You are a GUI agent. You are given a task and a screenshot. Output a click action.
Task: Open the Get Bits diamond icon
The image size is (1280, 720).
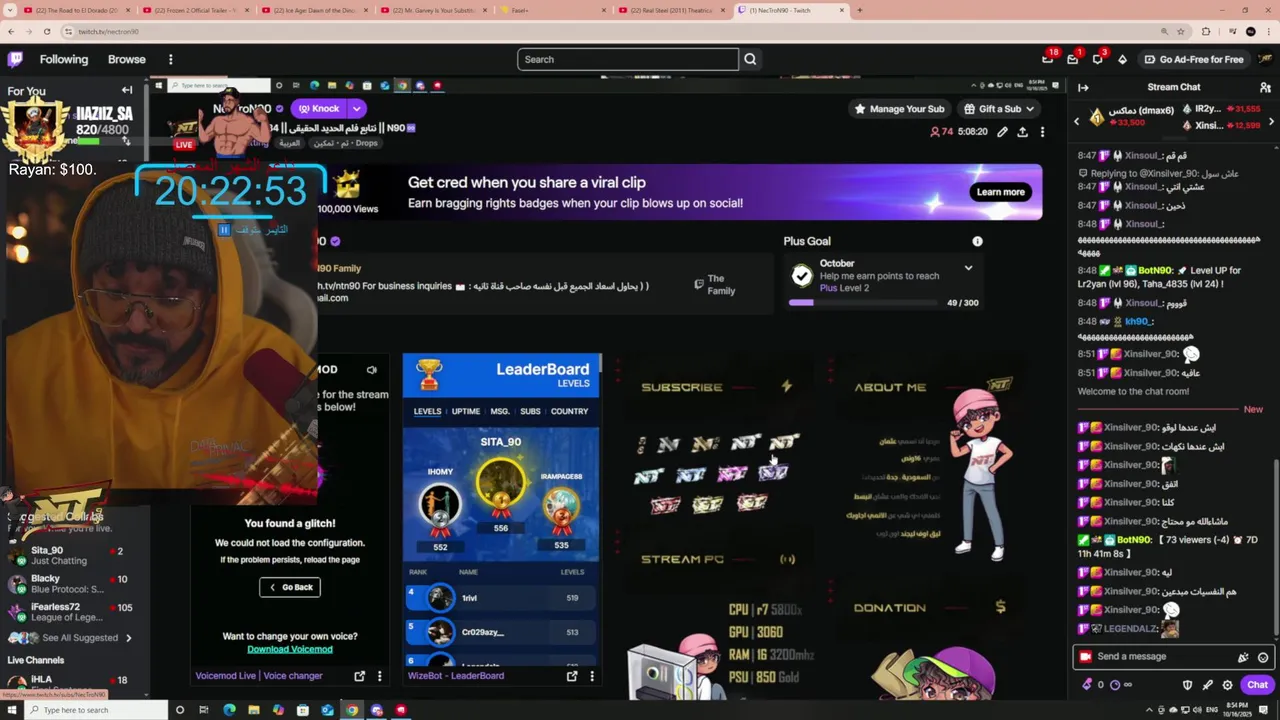point(1122,59)
